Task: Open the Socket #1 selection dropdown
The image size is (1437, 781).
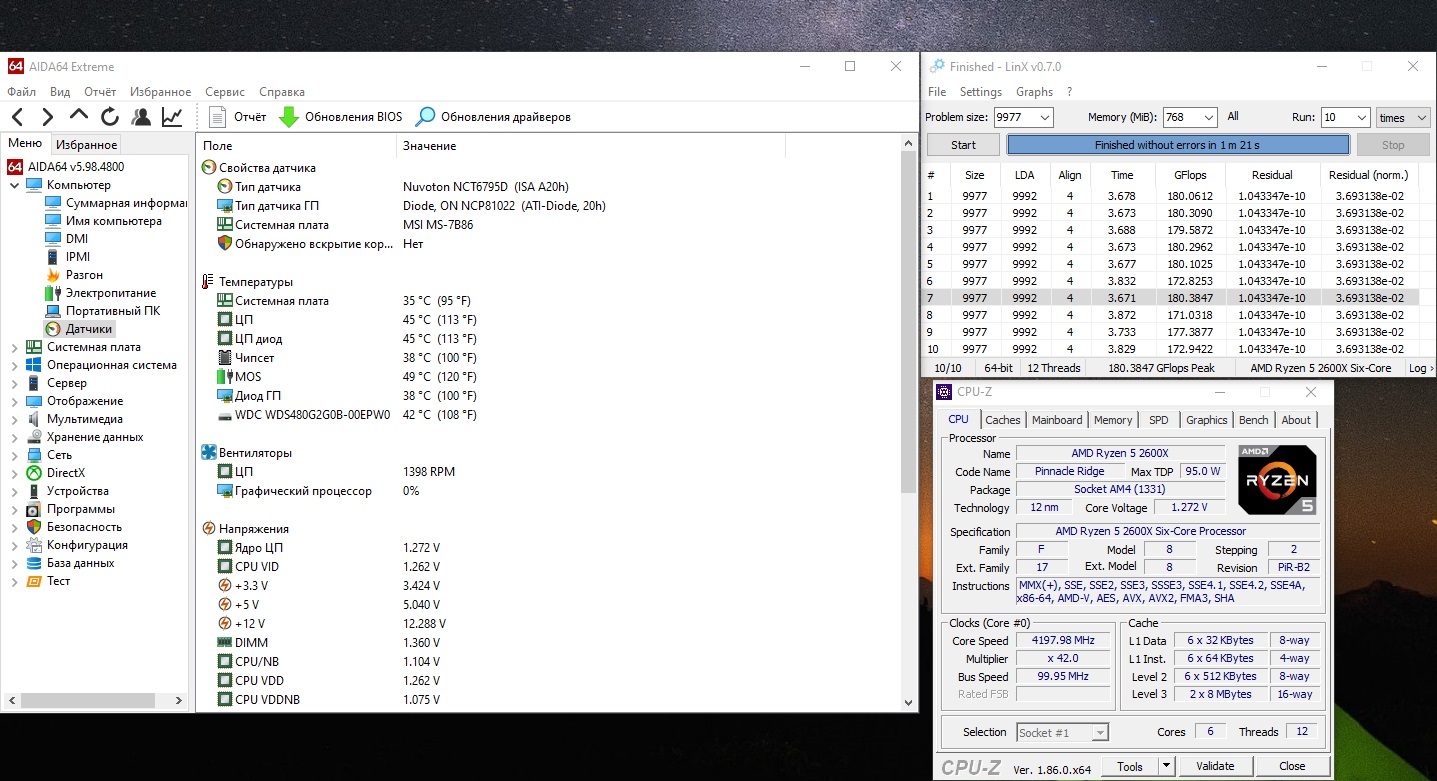Action: [1062, 733]
